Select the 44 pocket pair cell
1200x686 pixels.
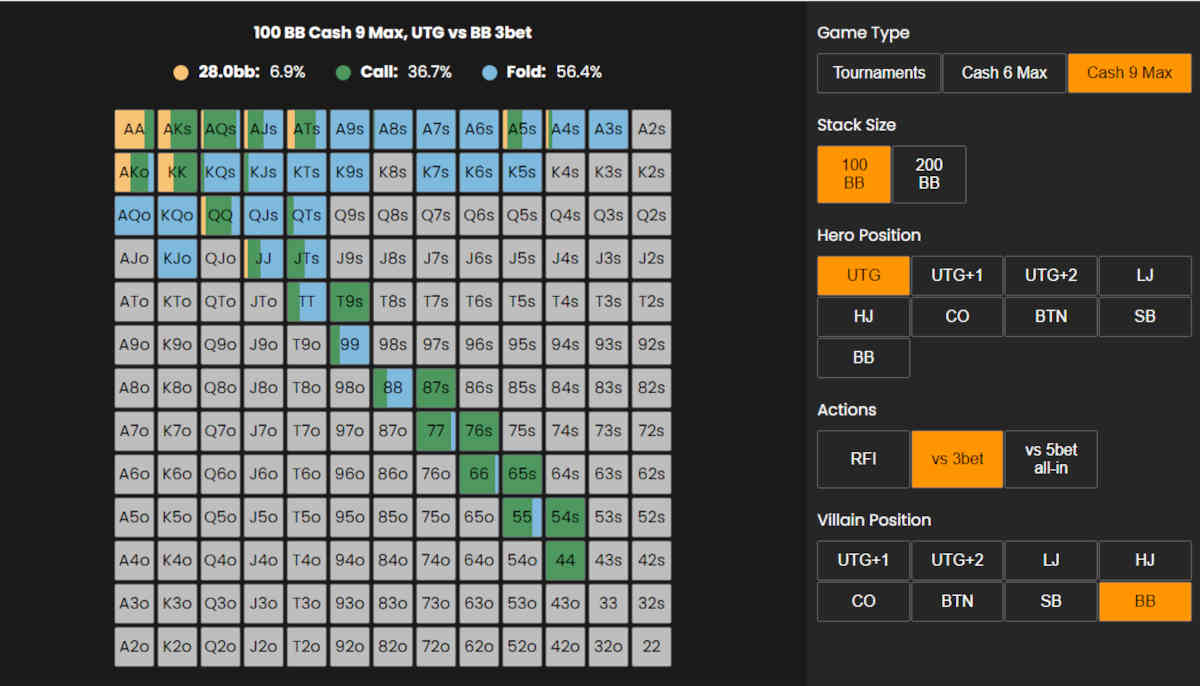[565, 560]
